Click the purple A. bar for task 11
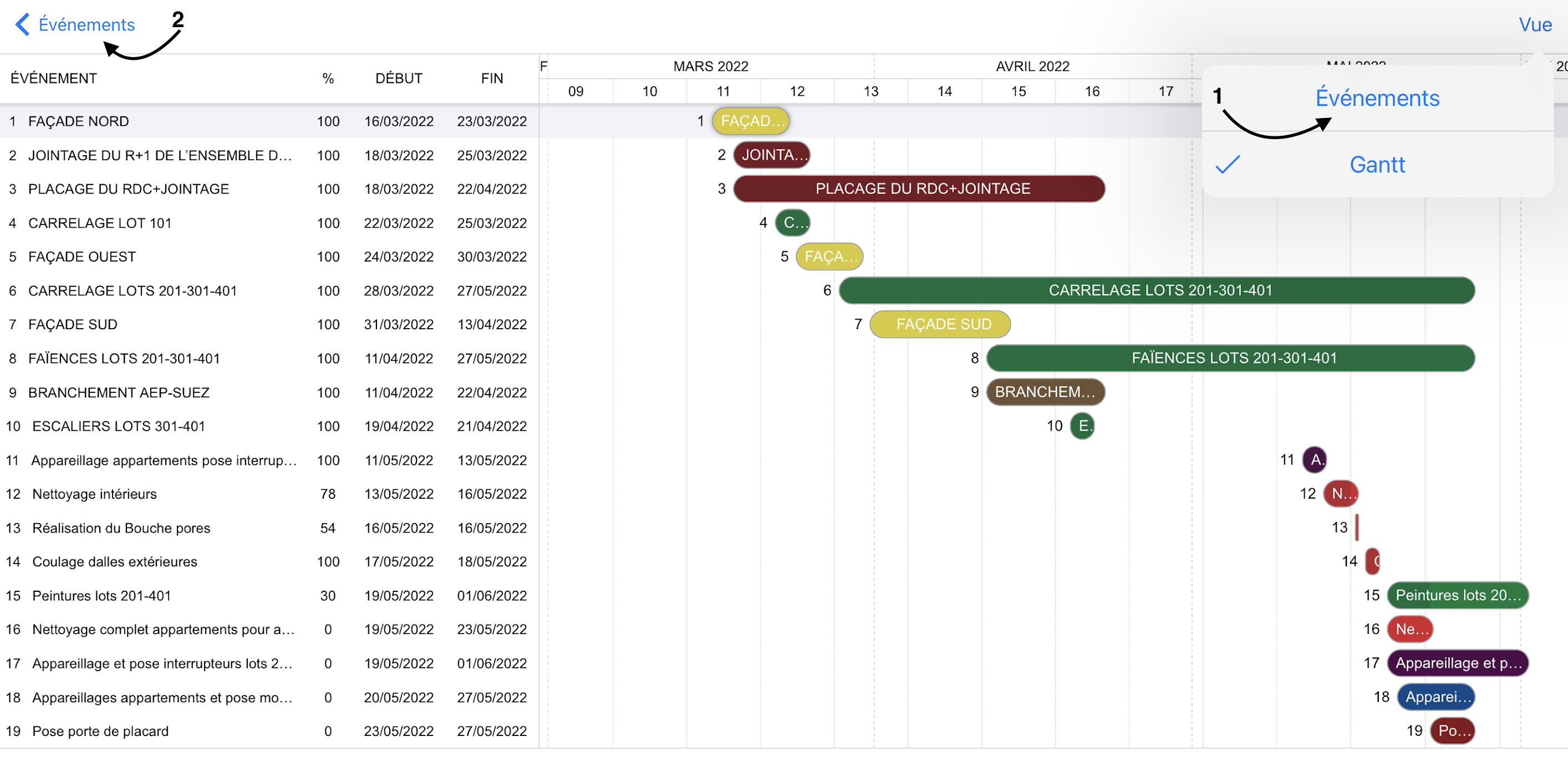The width and height of the screenshot is (1568, 777). [1314, 460]
